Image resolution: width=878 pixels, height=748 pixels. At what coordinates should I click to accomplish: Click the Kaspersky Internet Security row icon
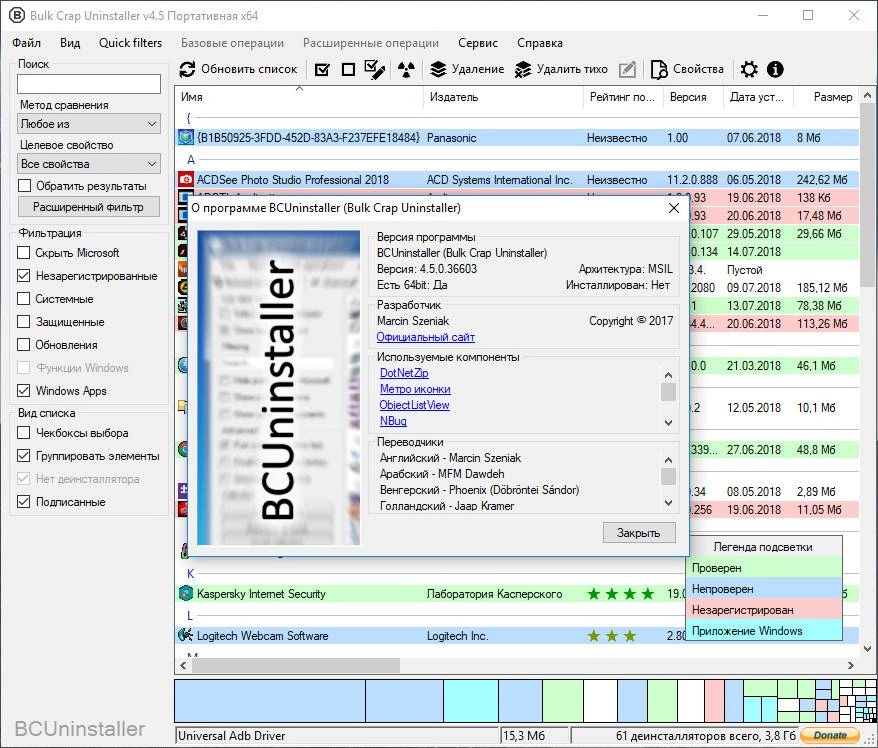(x=185, y=593)
